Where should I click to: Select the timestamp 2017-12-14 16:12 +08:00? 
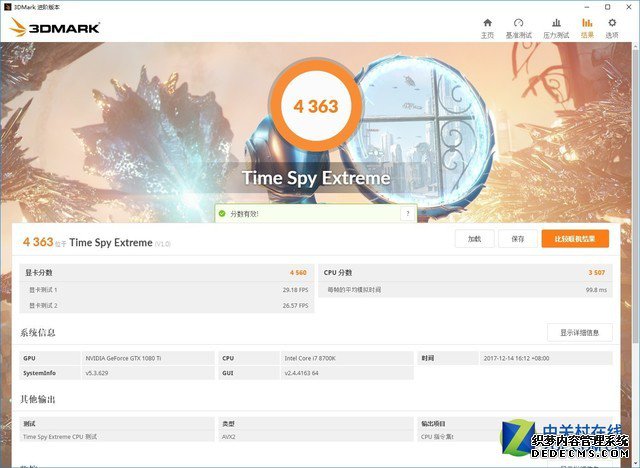click(x=516, y=358)
